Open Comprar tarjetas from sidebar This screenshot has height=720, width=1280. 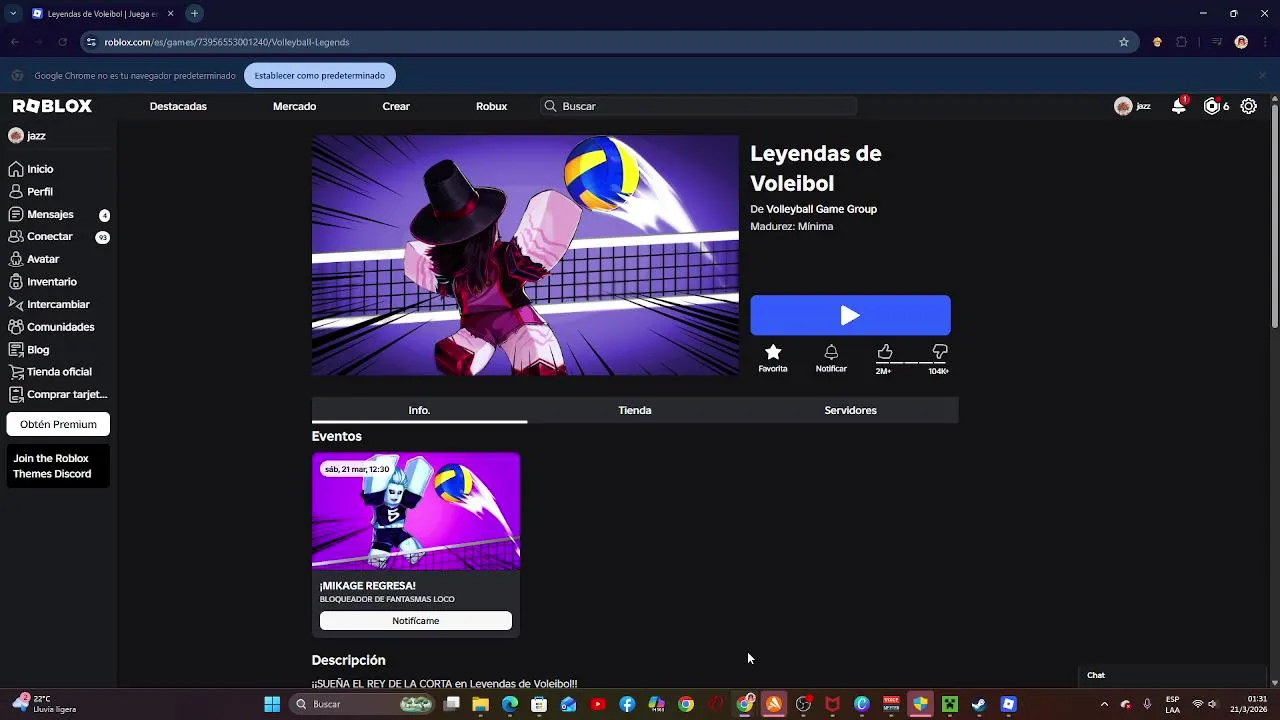click(58, 394)
